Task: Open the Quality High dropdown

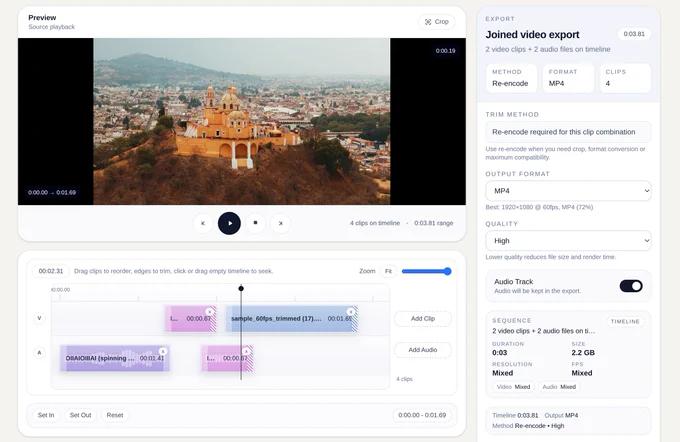Action: coord(568,241)
